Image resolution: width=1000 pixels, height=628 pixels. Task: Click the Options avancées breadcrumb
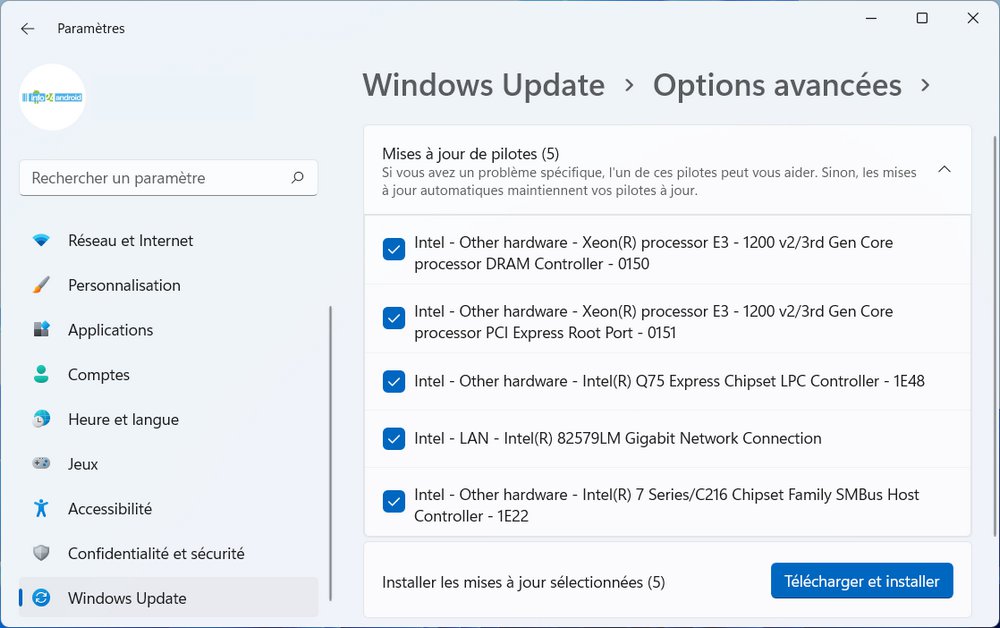[777, 85]
